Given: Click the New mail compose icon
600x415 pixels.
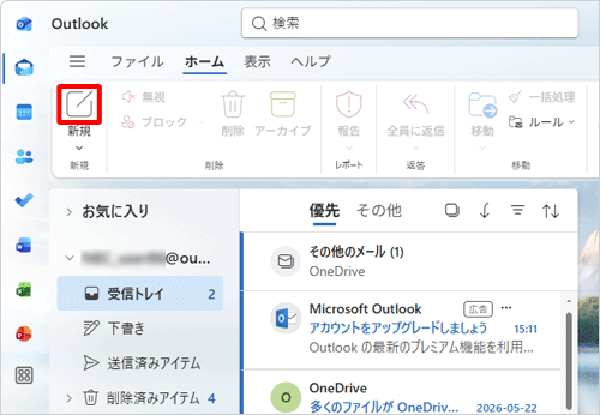Looking at the screenshot, I should [x=79, y=104].
